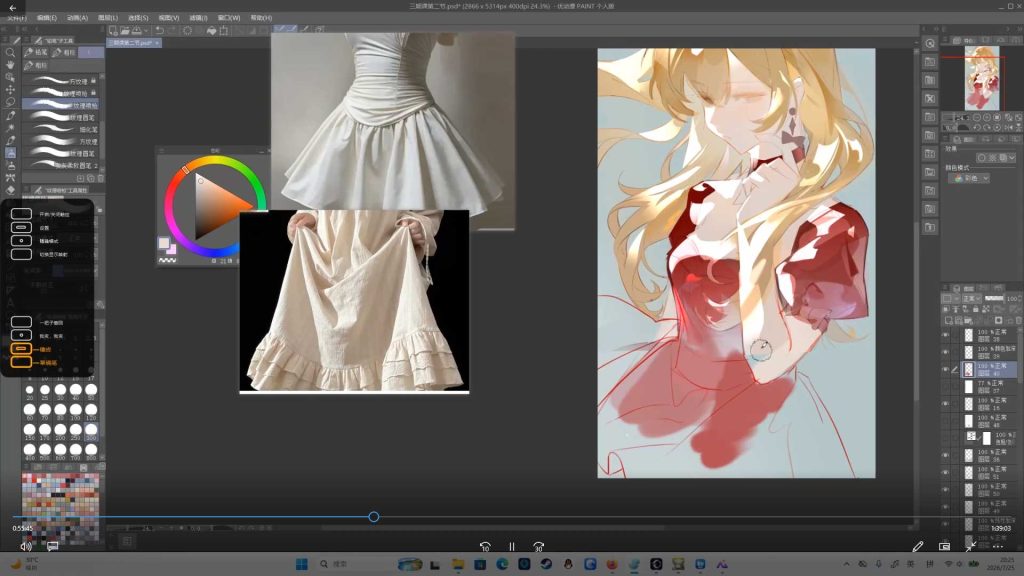The image size is (1024, 576).
Task: Open the Edit (E) menu
Action: pos(46,18)
